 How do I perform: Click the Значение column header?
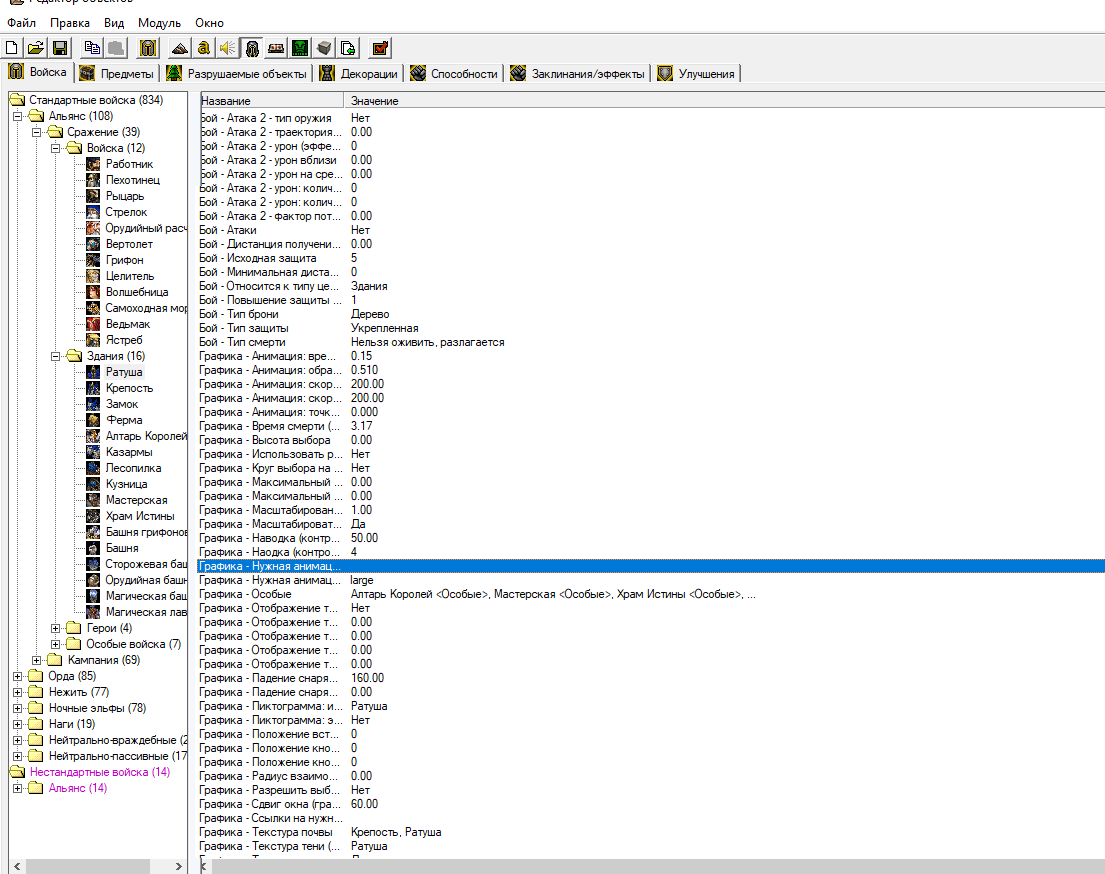[724, 101]
